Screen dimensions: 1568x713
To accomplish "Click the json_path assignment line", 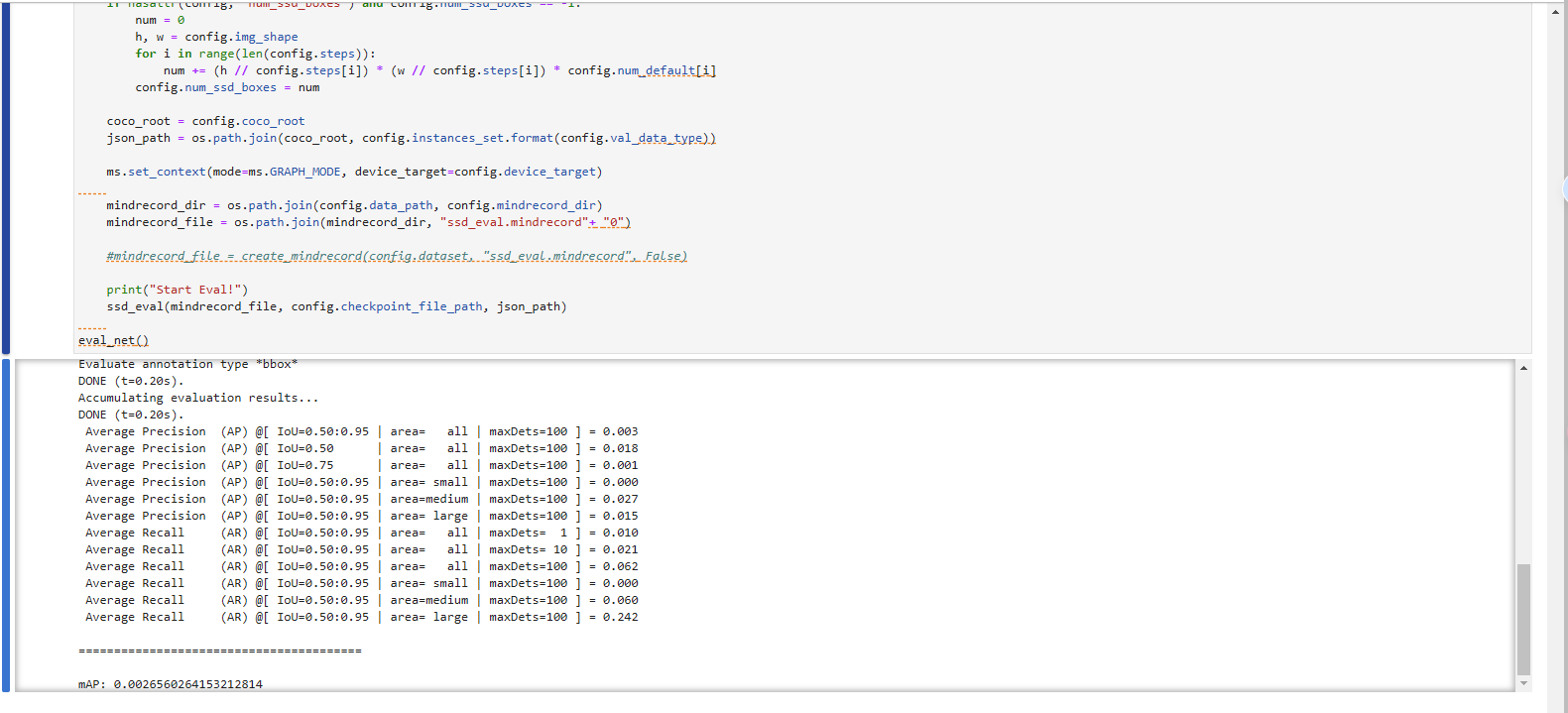I will [x=411, y=138].
